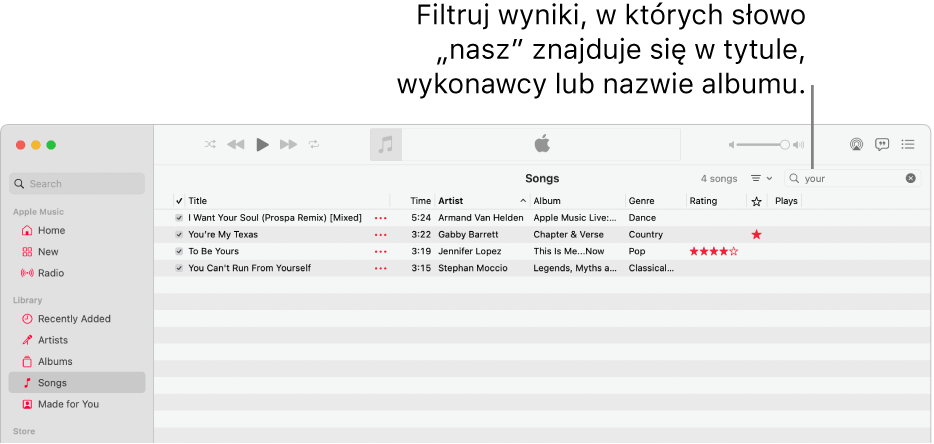The image size is (934, 444).
Task: Toggle shuffle playback
Action: pos(210,144)
